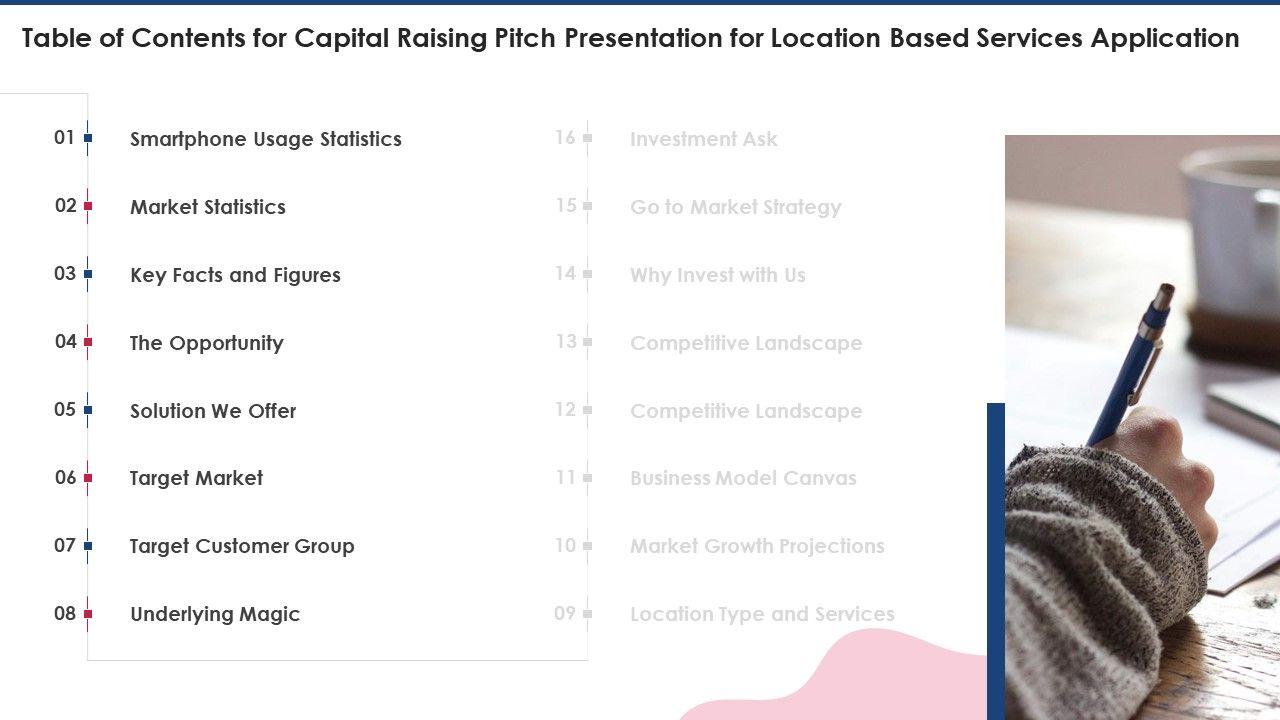Select the pink blob shape
The image size is (1280, 720).
[850, 680]
